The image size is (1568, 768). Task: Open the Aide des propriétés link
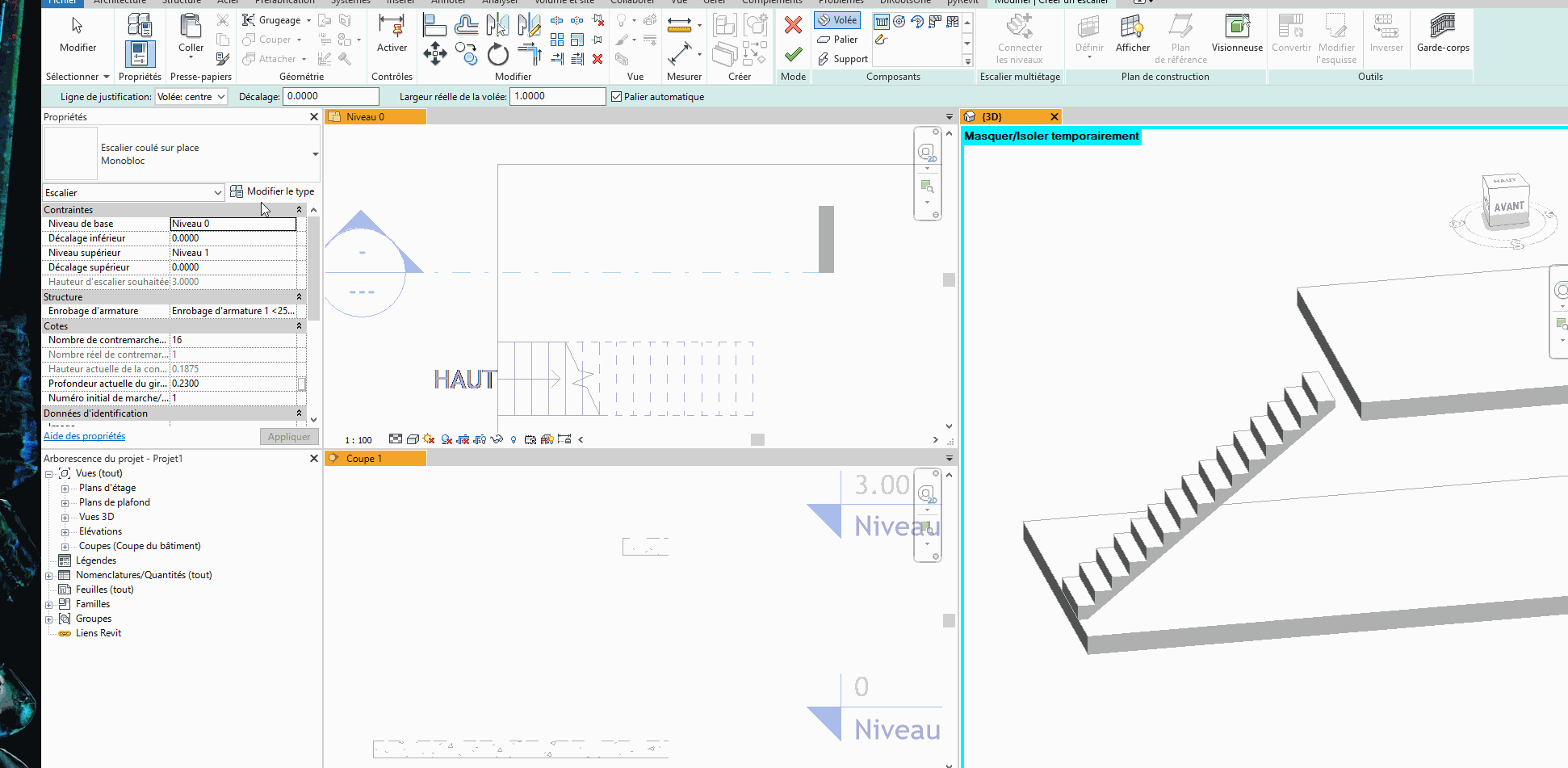click(84, 436)
